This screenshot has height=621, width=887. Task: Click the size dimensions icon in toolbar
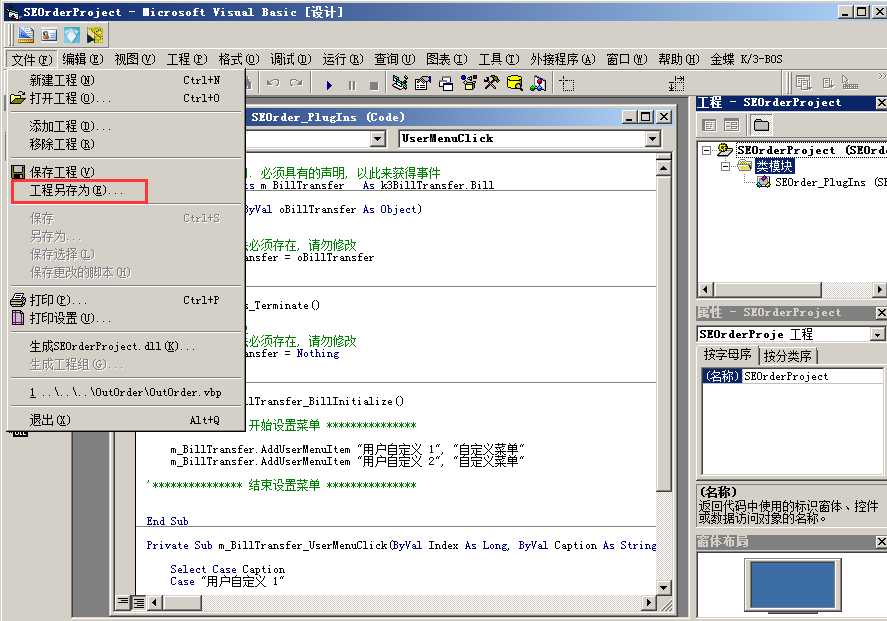[677, 85]
